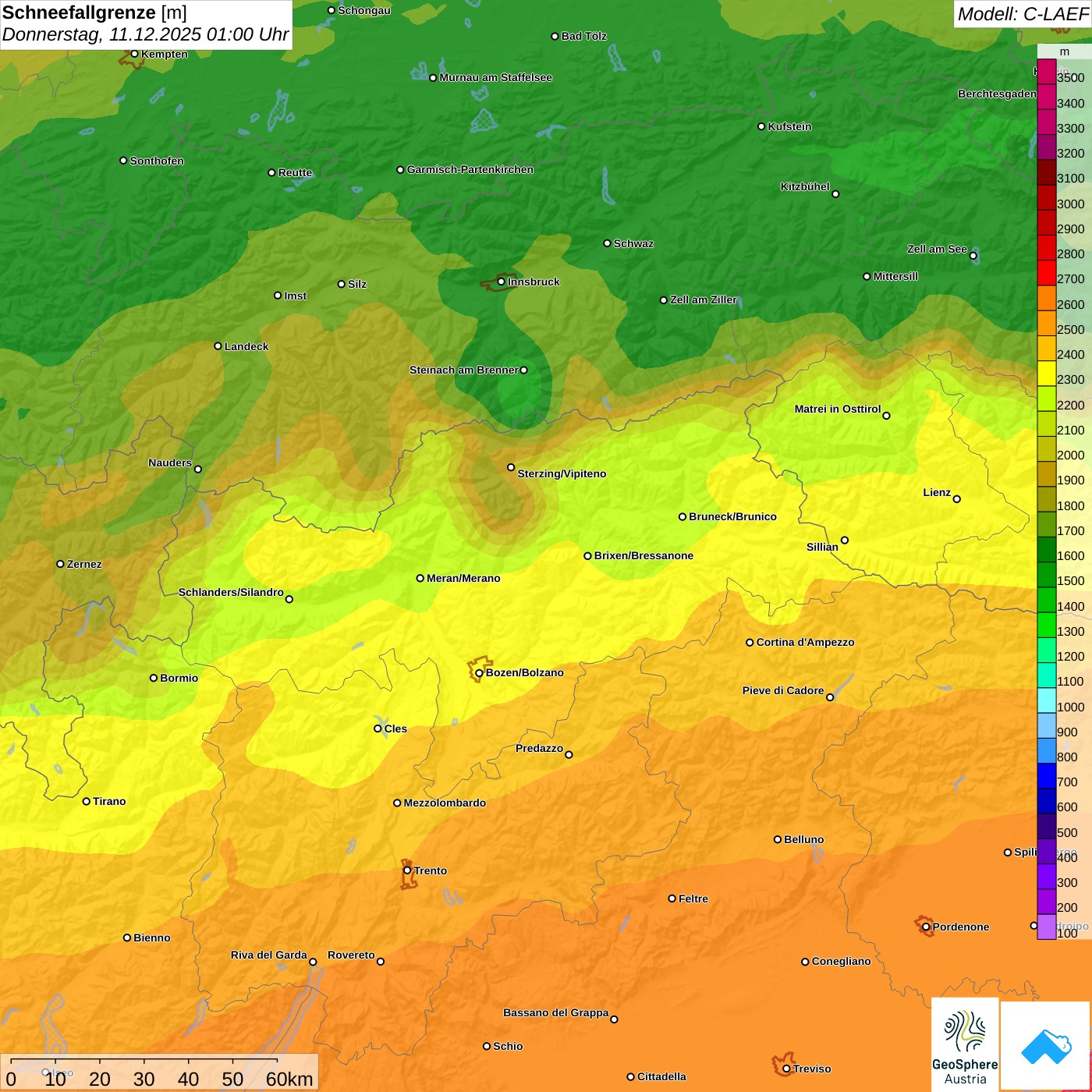
Task: Click the Steinach am Brenner label
Action: tap(464, 370)
